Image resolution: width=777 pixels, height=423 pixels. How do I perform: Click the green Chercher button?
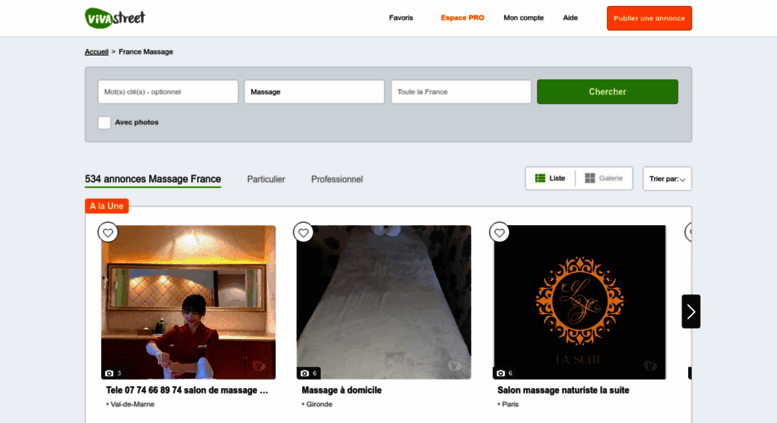click(608, 92)
